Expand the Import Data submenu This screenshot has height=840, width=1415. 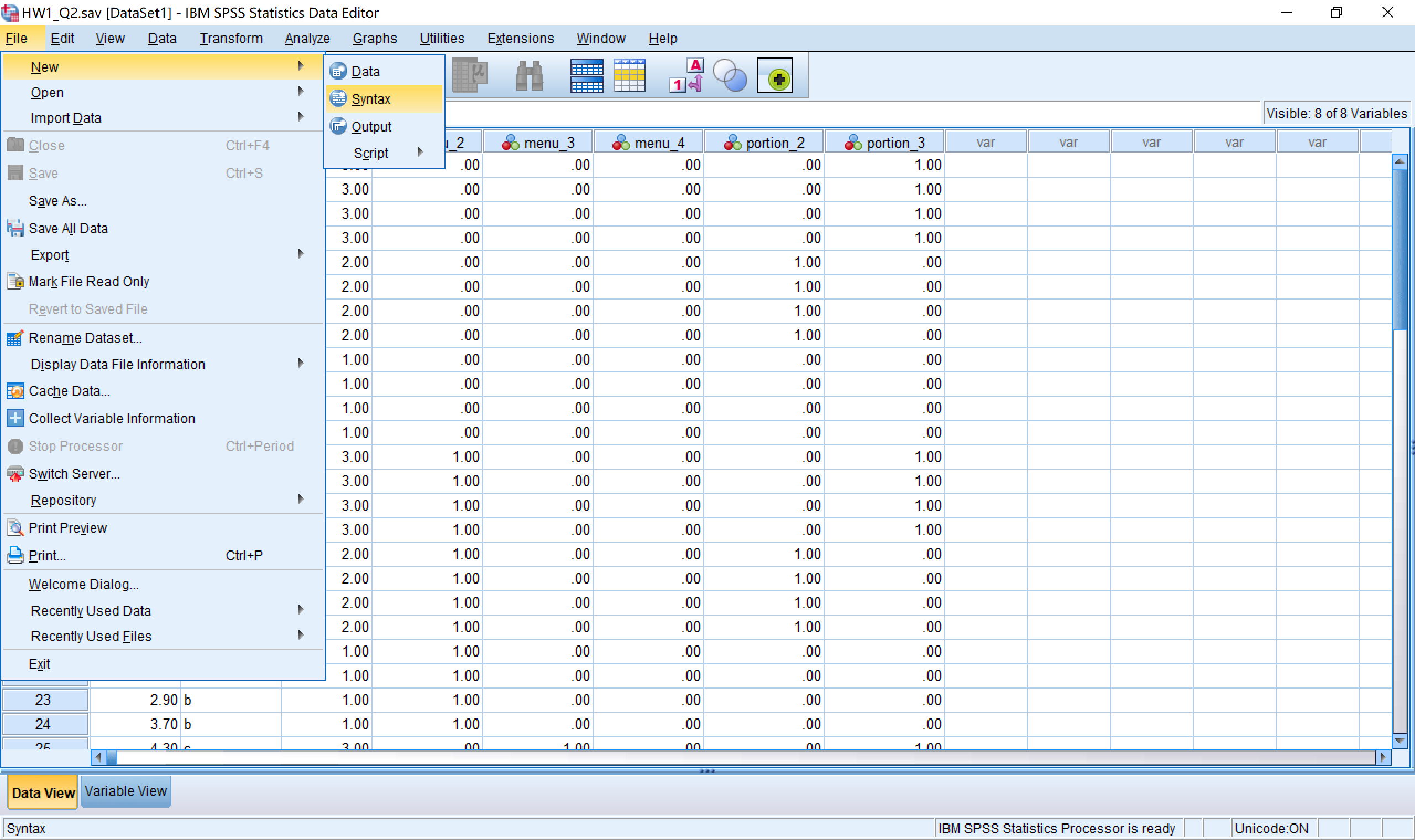pos(66,117)
